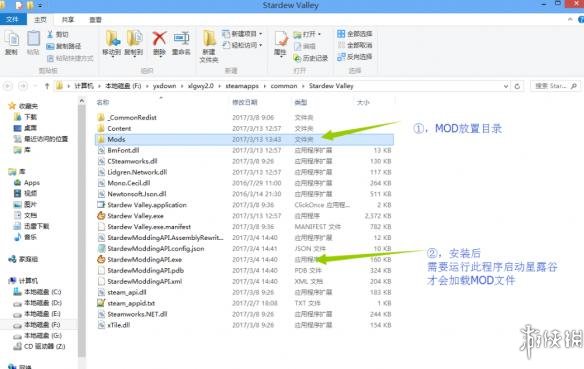
Task: Click the Up one level arrow
Action: pos(47,86)
